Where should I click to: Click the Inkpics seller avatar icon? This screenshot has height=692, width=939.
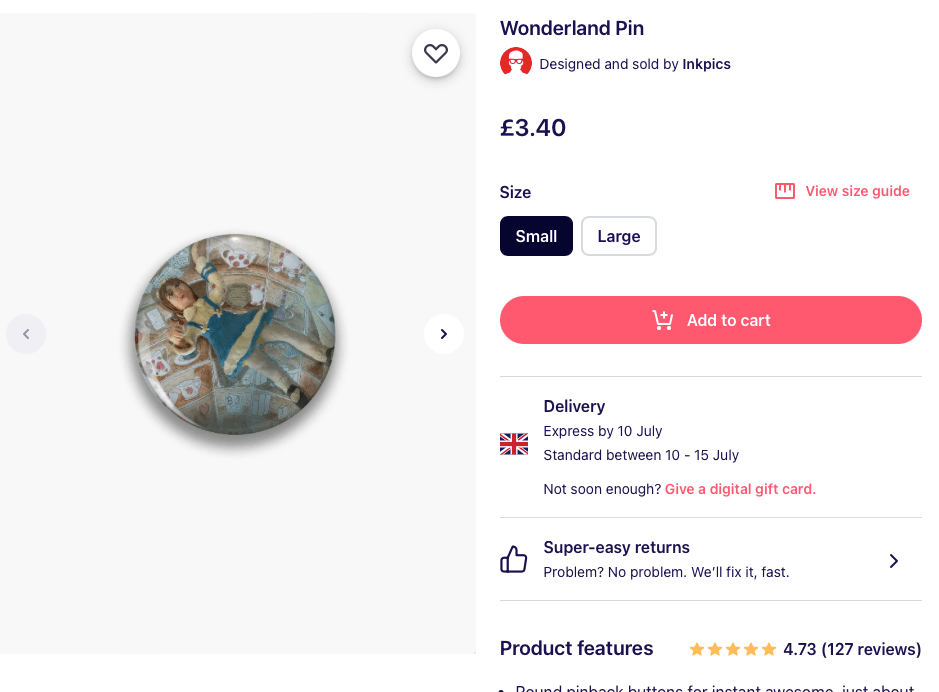516,63
